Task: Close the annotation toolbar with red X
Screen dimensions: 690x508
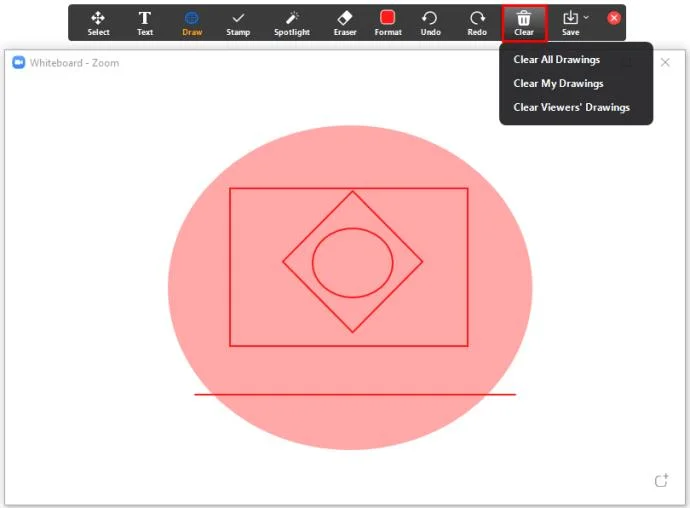Action: (614, 18)
